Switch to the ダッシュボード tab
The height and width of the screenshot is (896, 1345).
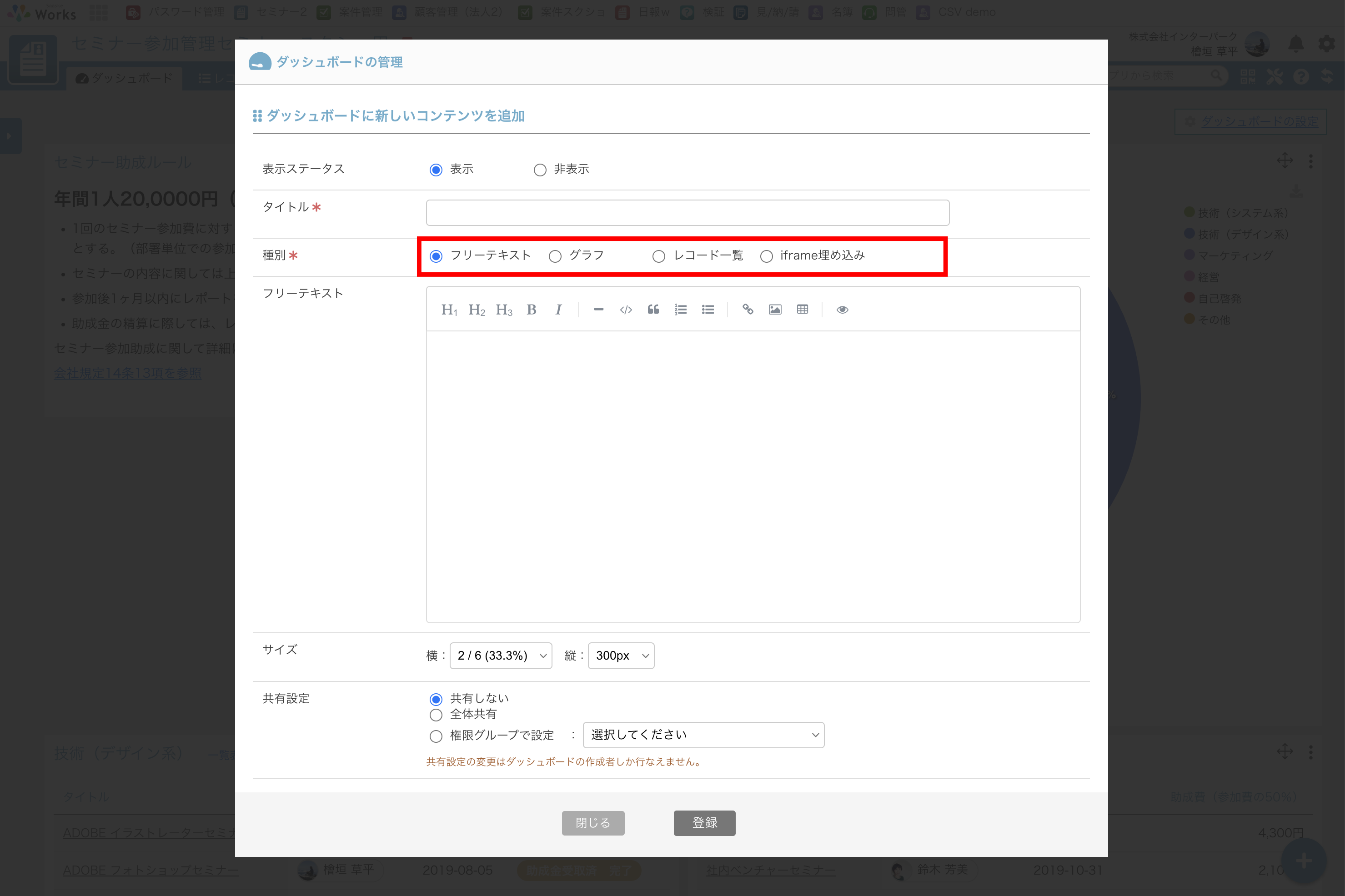pyautogui.click(x=124, y=78)
